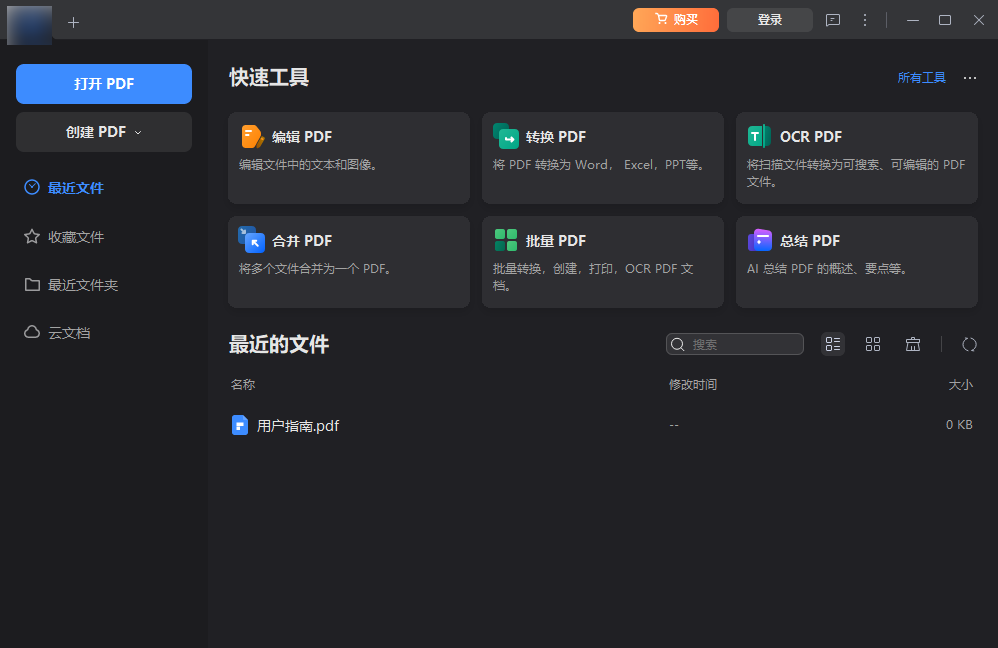Open 最近文件夹 in the sidebar
998x648 pixels.
pos(83,285)
